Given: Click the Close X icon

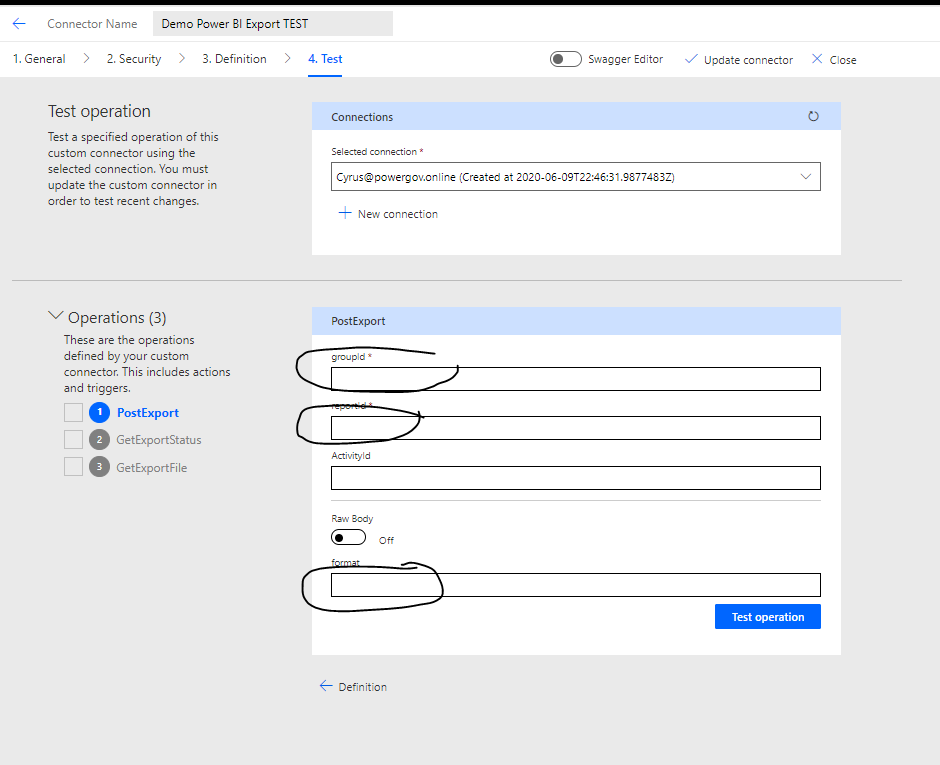Looking at the screenshot, I should tap(817, 60).
